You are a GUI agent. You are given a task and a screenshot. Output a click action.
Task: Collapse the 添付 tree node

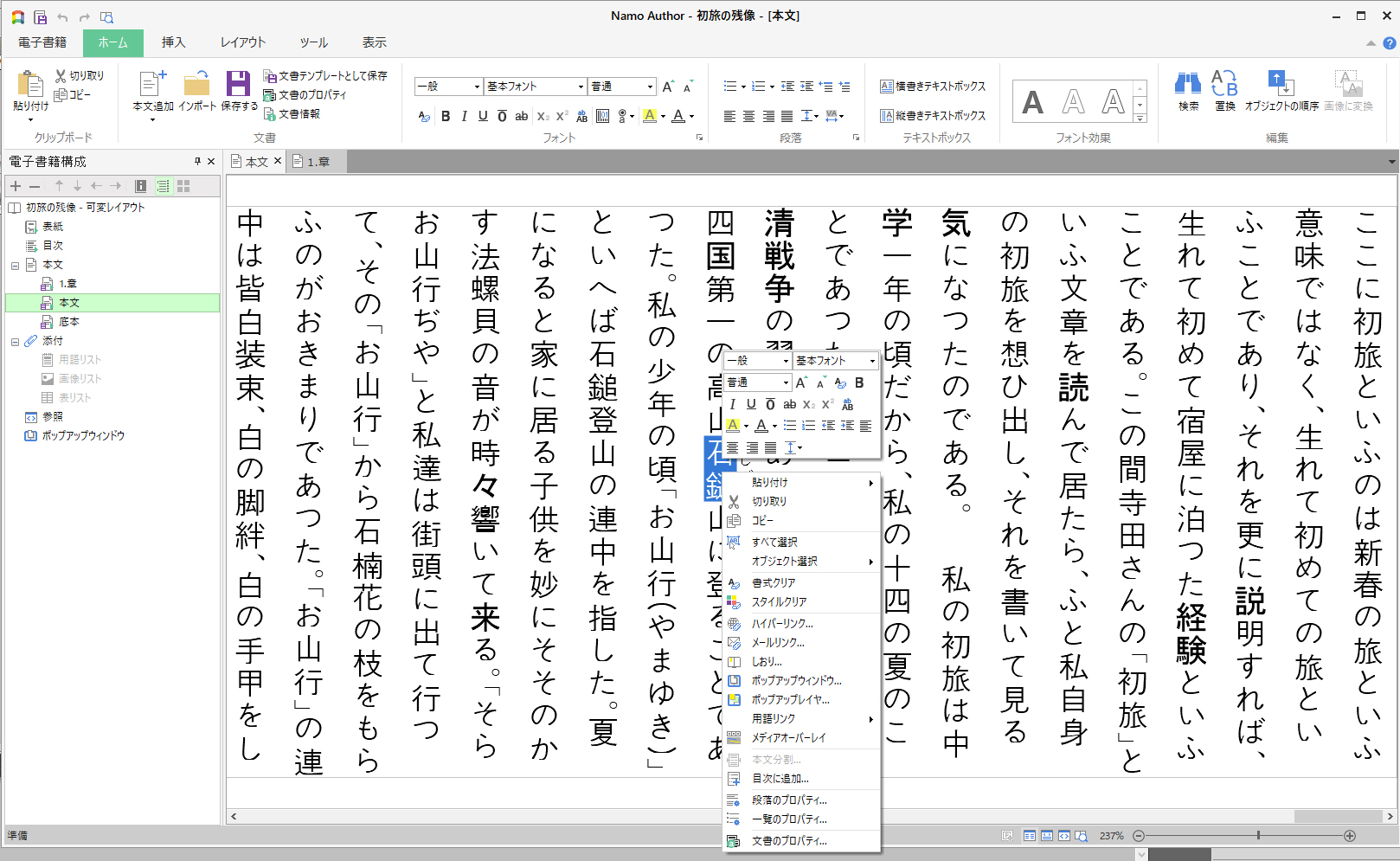16,341
